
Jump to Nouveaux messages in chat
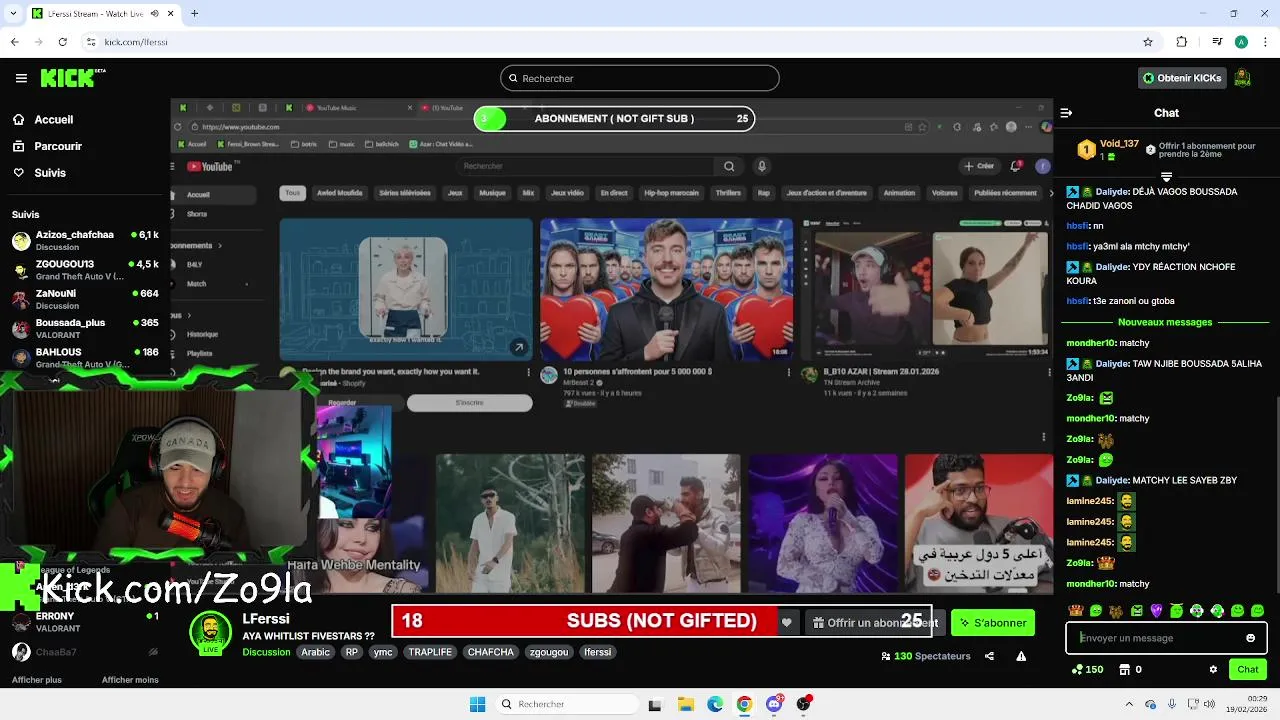click(1165, 322)
